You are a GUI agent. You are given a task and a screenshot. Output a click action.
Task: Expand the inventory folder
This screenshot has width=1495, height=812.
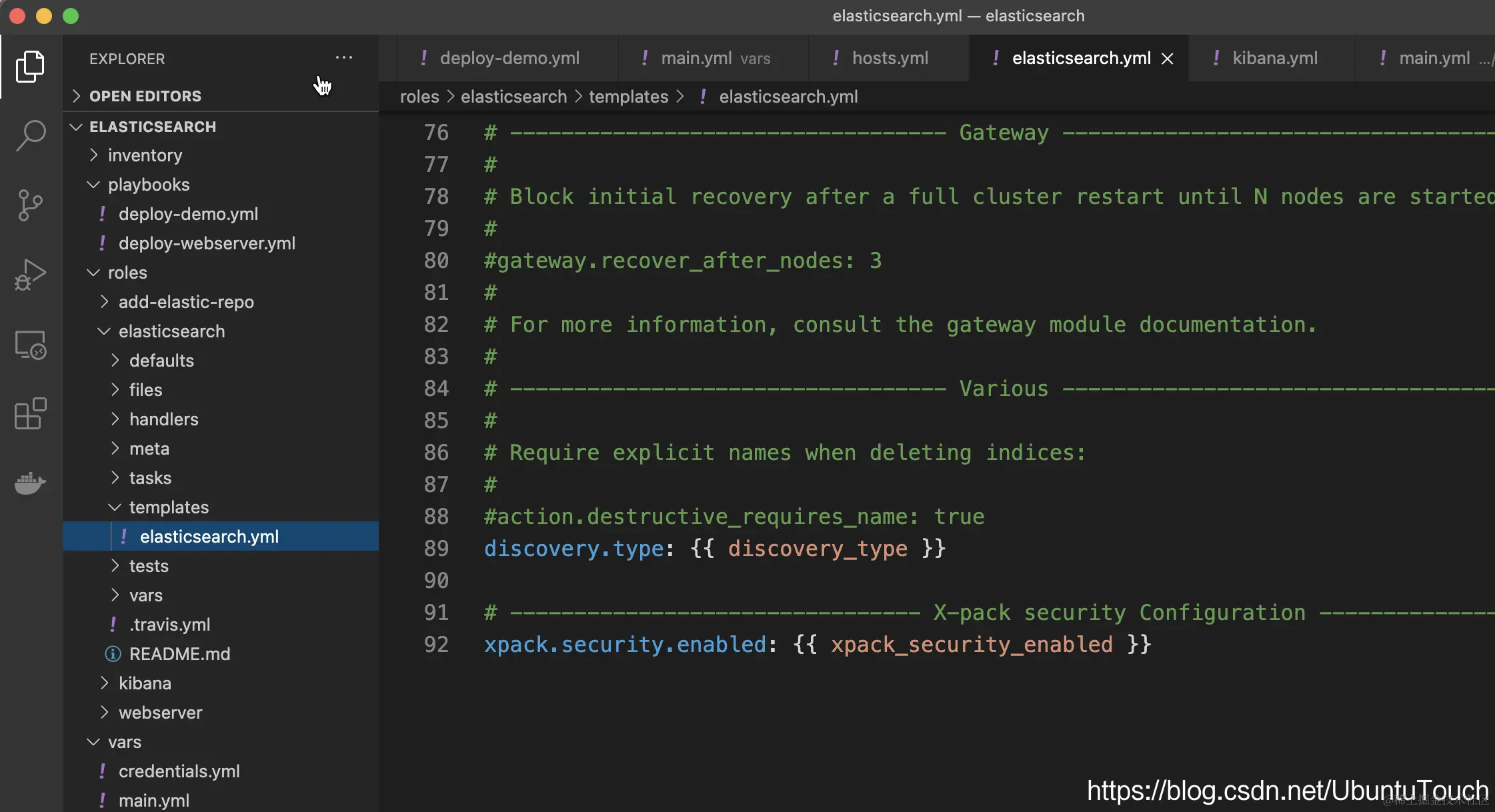(145, 155)
